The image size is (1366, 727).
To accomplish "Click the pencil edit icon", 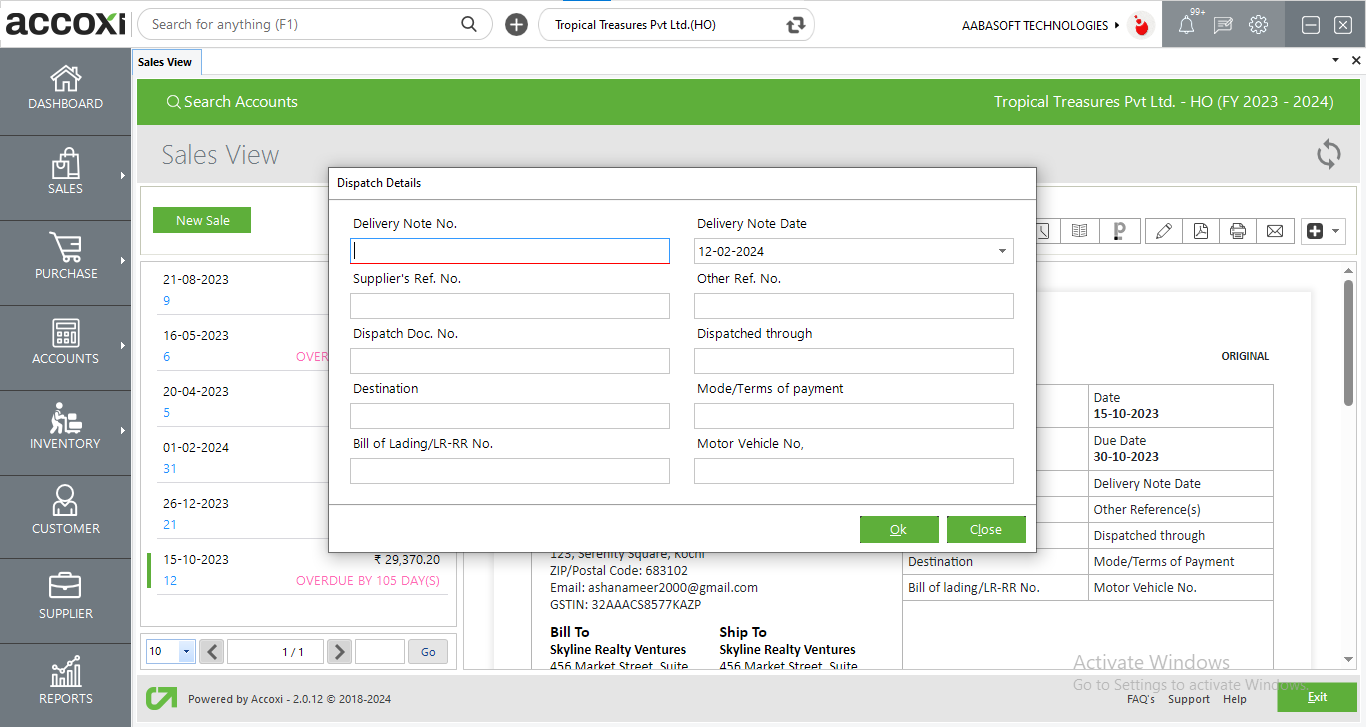I will pos(1163,231).
